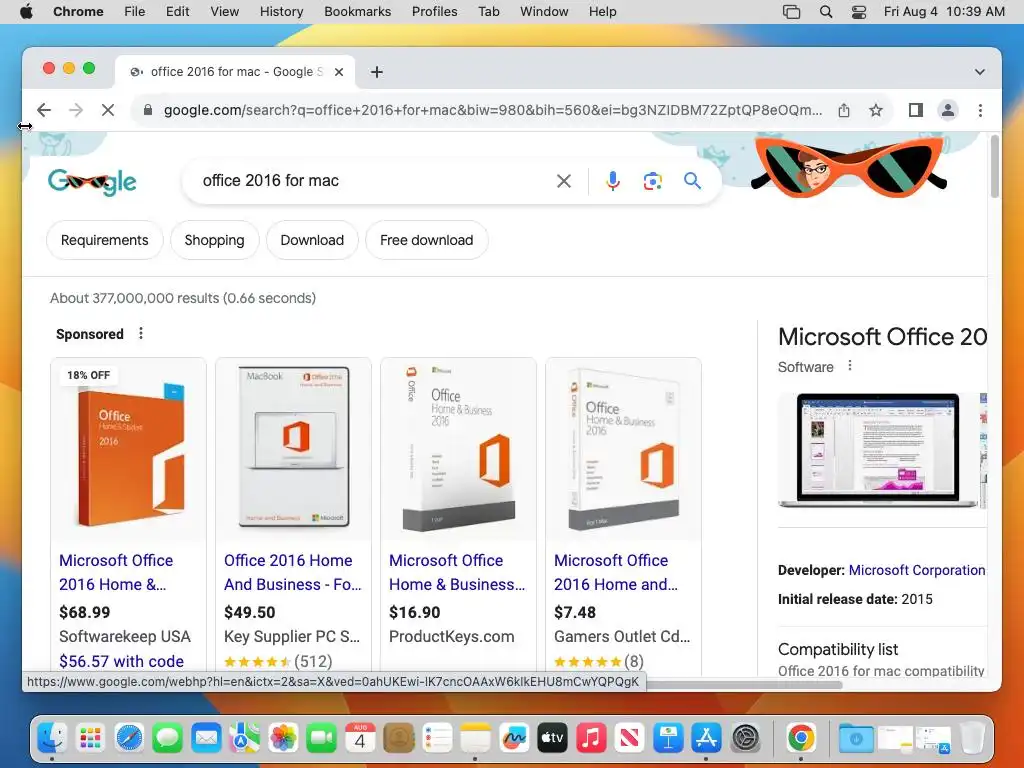Viewport: 1024px width, 768px height.
Task: Open Mail from the Dock
Action: coord(206,738)
